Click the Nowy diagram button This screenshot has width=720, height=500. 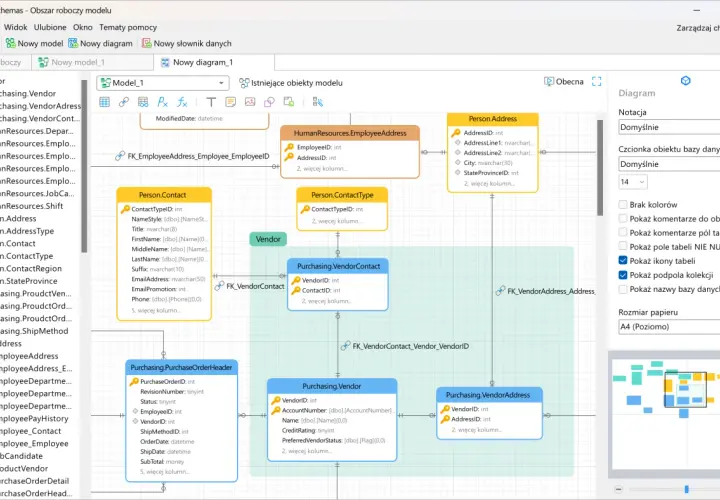click(101, 44)
